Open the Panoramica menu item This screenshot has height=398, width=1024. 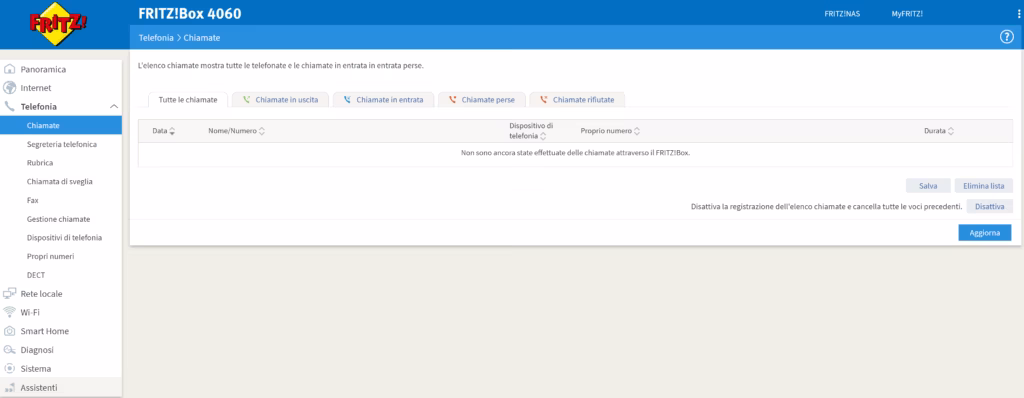61,69
